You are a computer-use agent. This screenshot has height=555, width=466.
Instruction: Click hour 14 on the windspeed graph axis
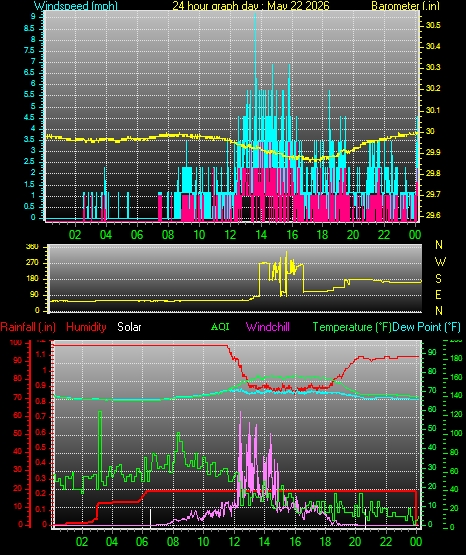pos(261,235)
